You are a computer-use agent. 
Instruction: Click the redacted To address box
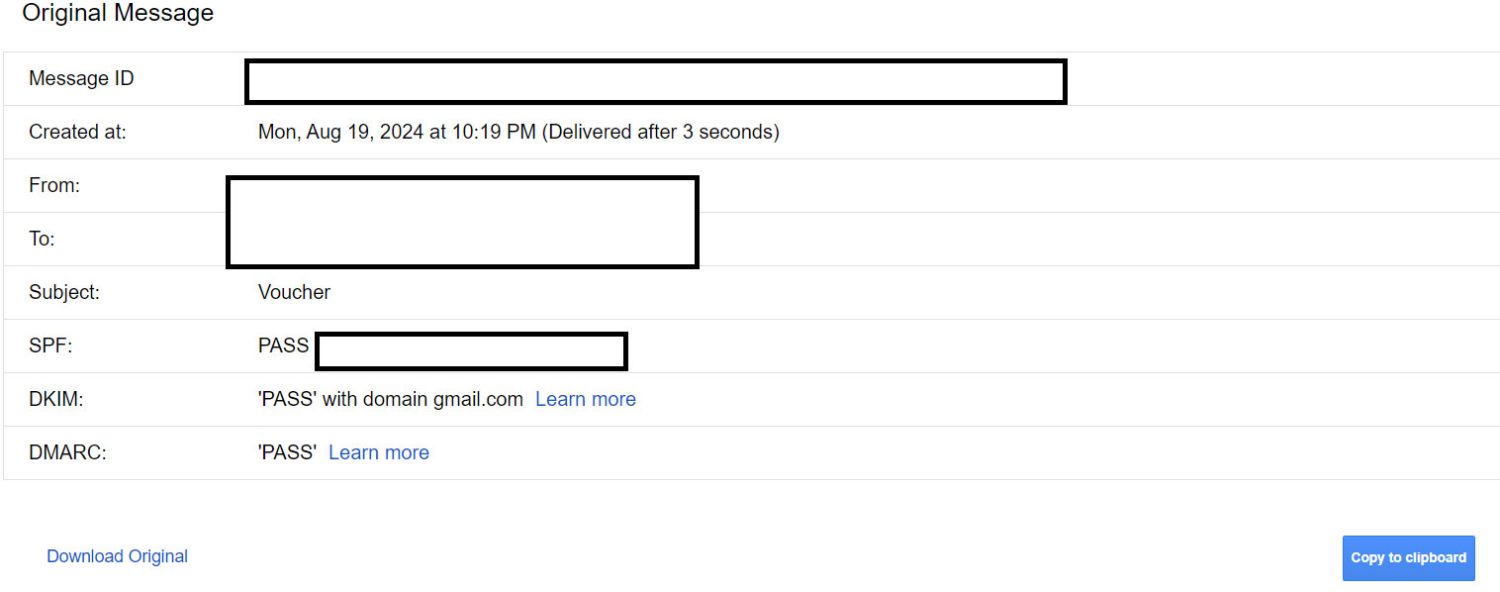click(460, 245)
